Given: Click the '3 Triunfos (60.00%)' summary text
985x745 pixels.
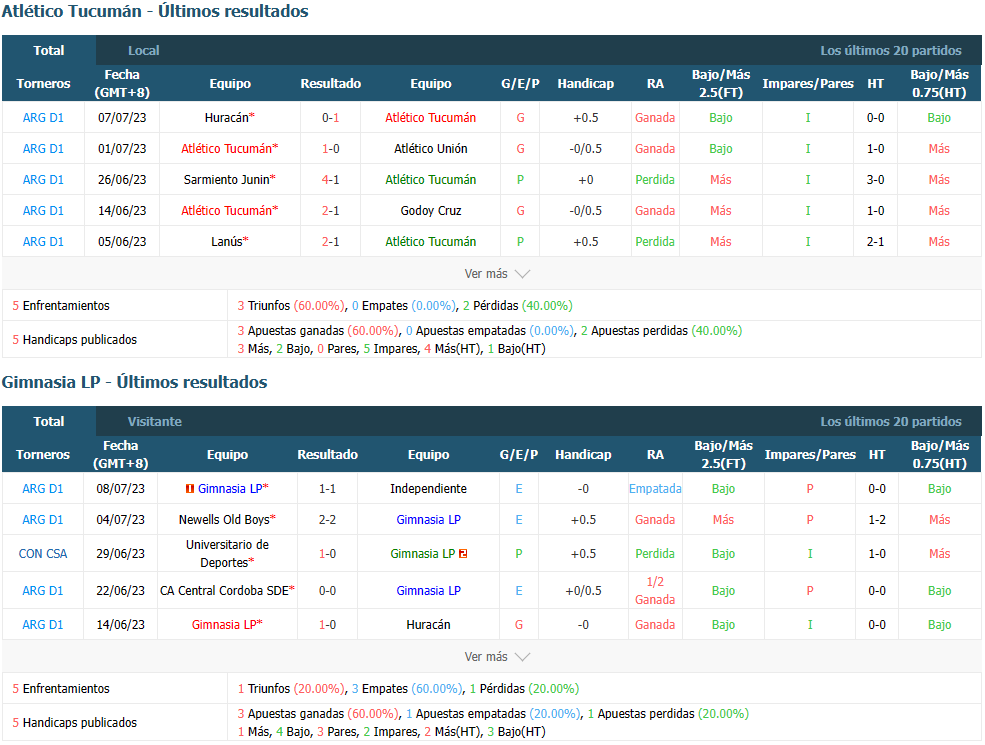Looking at the screenshot, I should click(x=291, y=306).
